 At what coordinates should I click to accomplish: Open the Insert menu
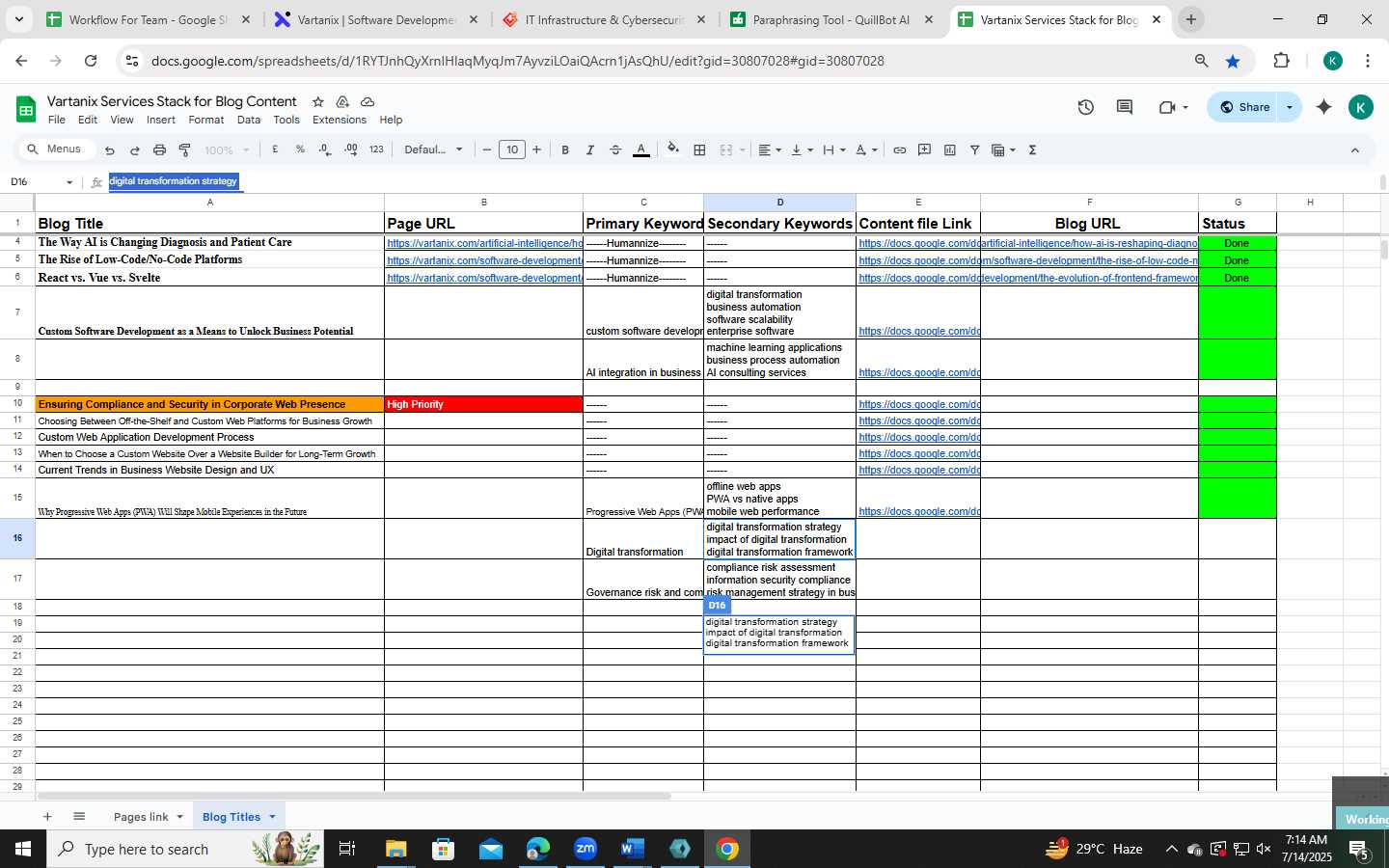coord(161,120)
